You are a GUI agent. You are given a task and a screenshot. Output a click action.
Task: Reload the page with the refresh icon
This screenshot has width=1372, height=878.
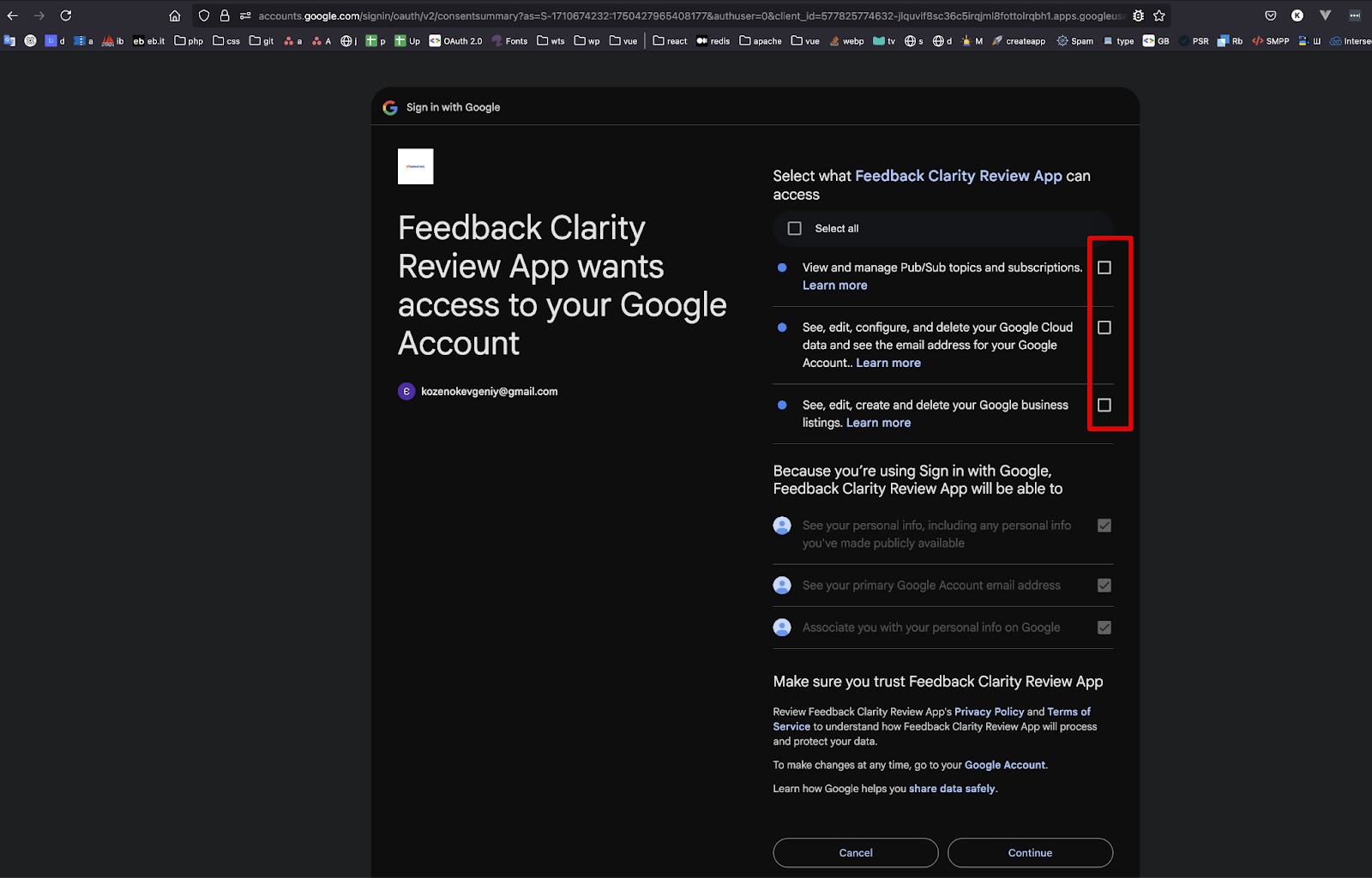click(66, 15)
